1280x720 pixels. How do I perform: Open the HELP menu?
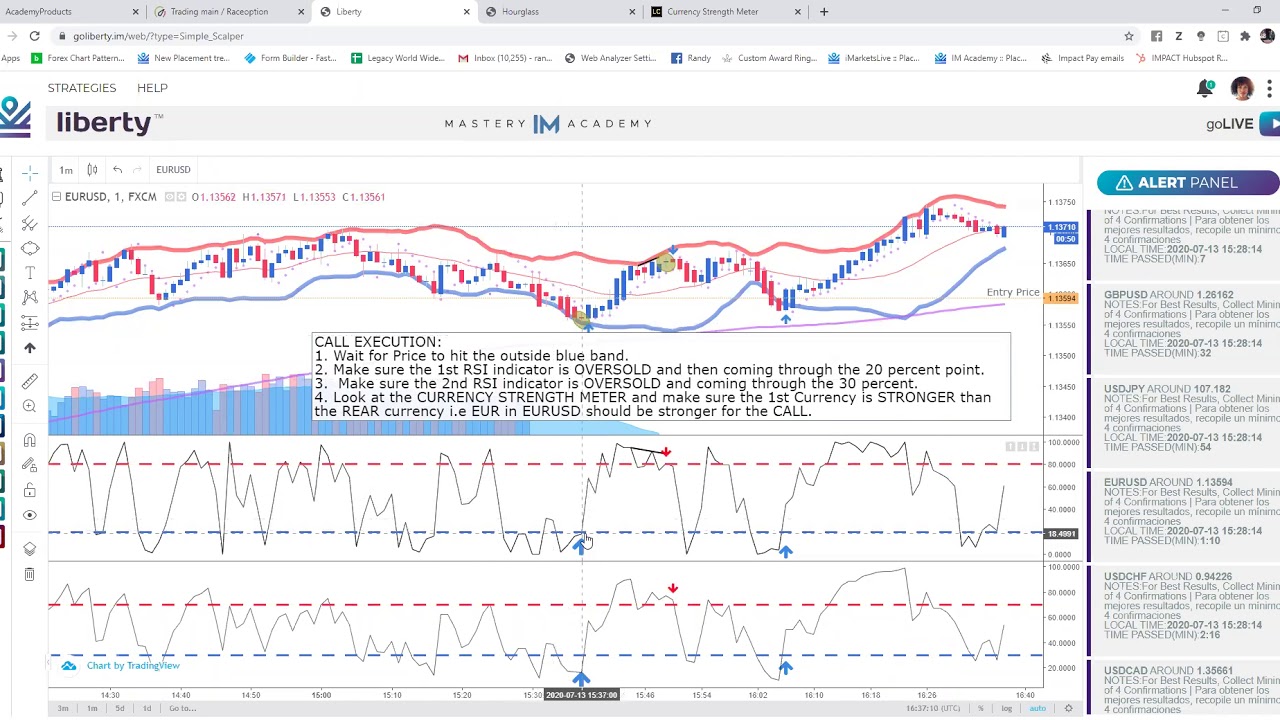coord(152,88)
